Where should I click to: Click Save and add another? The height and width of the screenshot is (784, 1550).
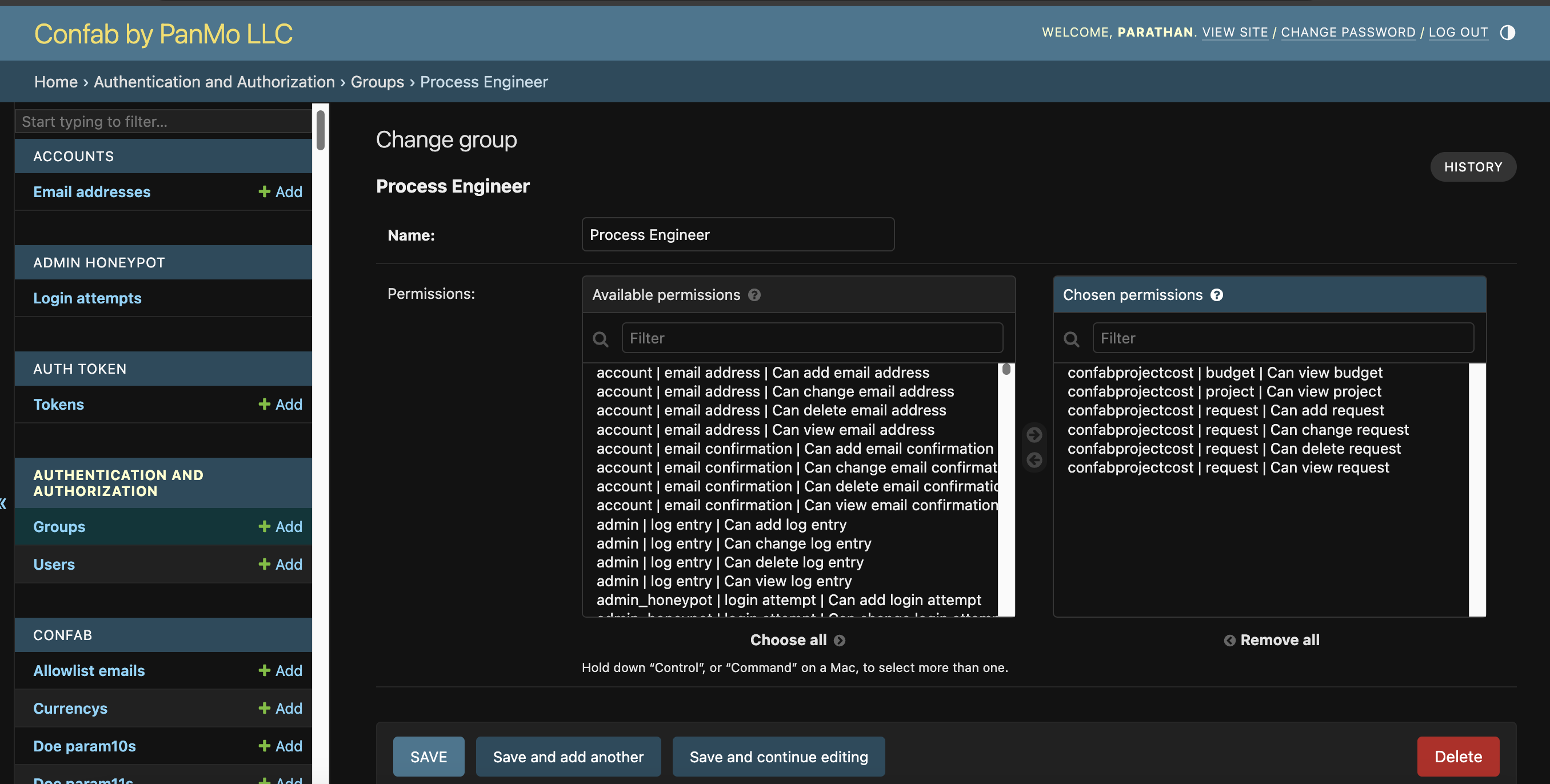pyautogui.click(x=568, y=757)
